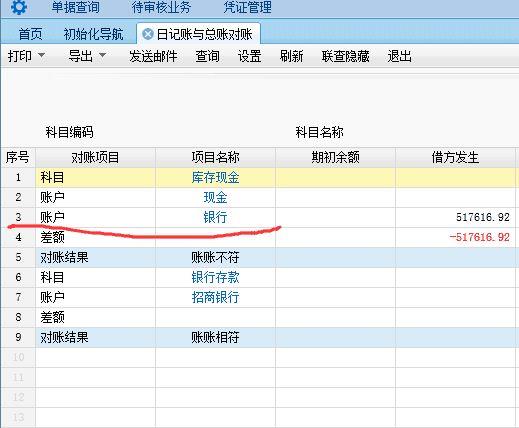Click the 科目名称 label
Screen dimensions: 519x428
pos(319,132)
